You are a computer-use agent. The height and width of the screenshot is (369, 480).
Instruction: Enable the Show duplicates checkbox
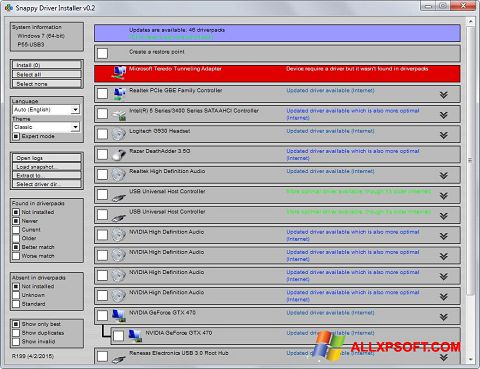(16, 333)
